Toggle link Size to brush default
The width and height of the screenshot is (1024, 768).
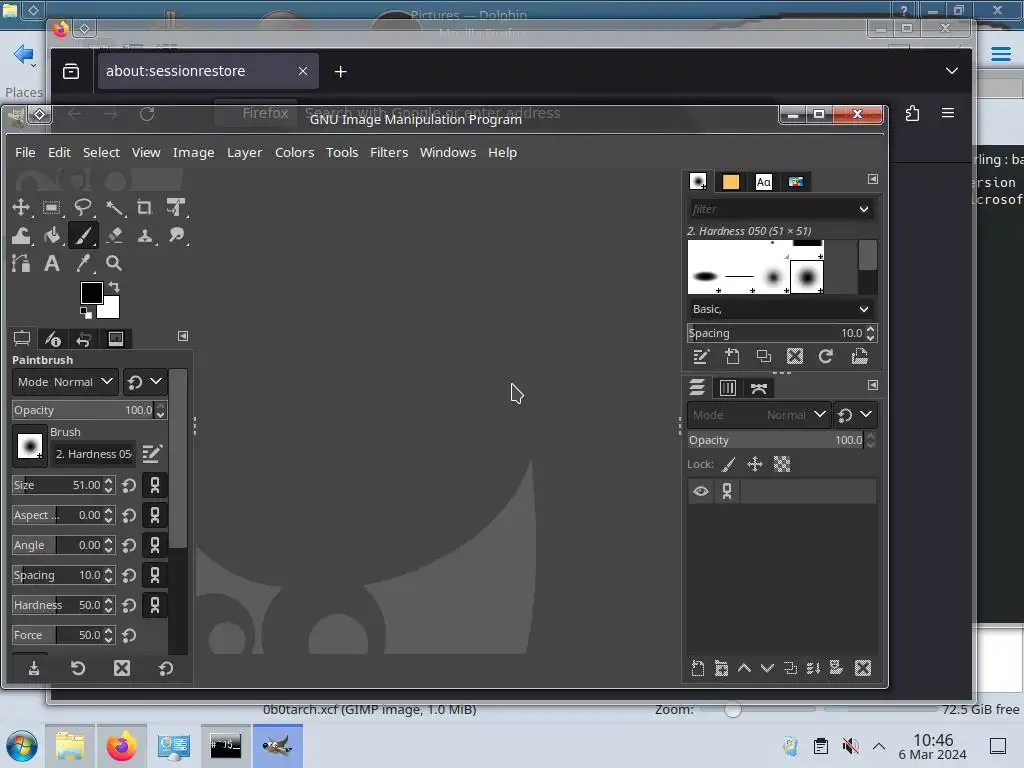(x=155, y=485)
